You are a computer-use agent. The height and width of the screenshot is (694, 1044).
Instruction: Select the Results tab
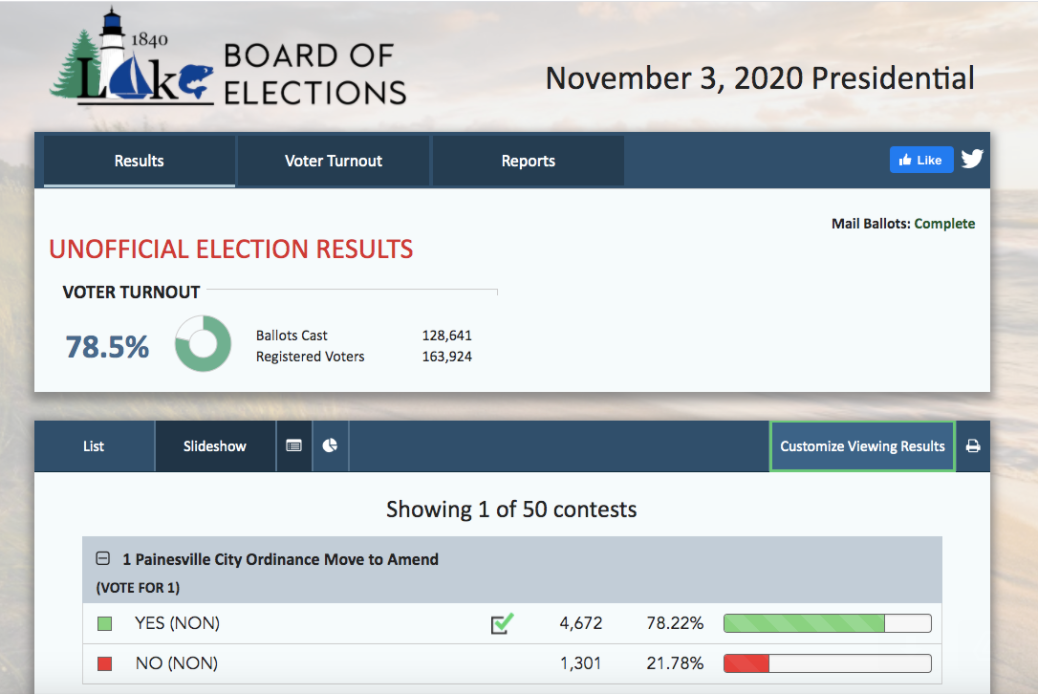(139, 161)
